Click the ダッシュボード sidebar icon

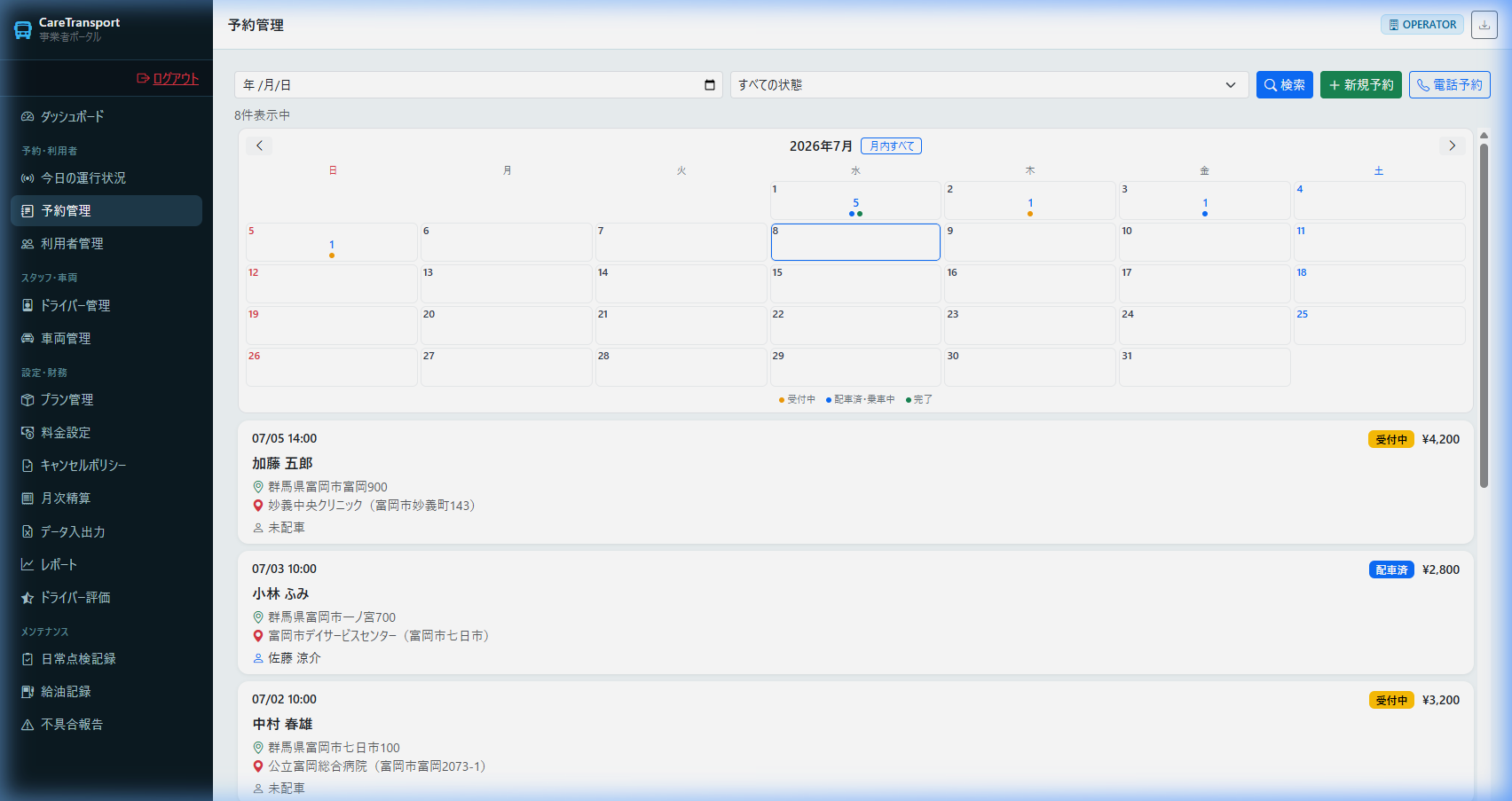tap(28, 117)
